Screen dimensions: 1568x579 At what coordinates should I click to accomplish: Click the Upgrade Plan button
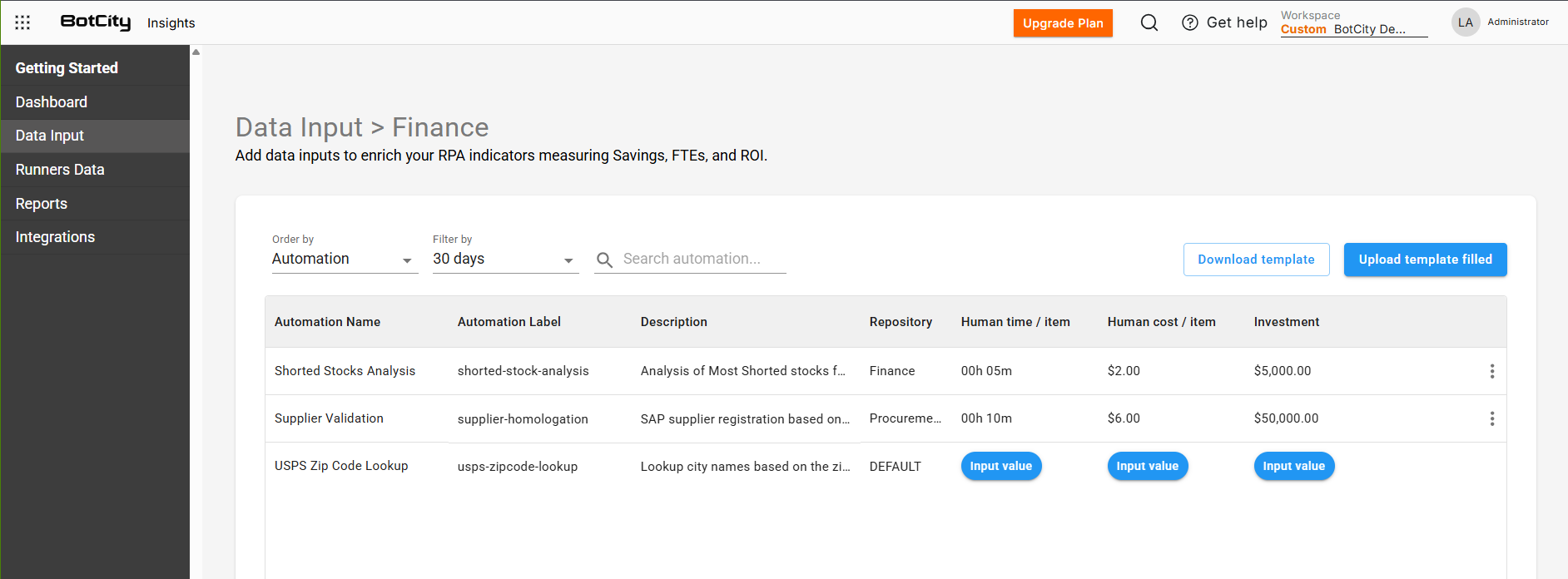point(1063,23)
